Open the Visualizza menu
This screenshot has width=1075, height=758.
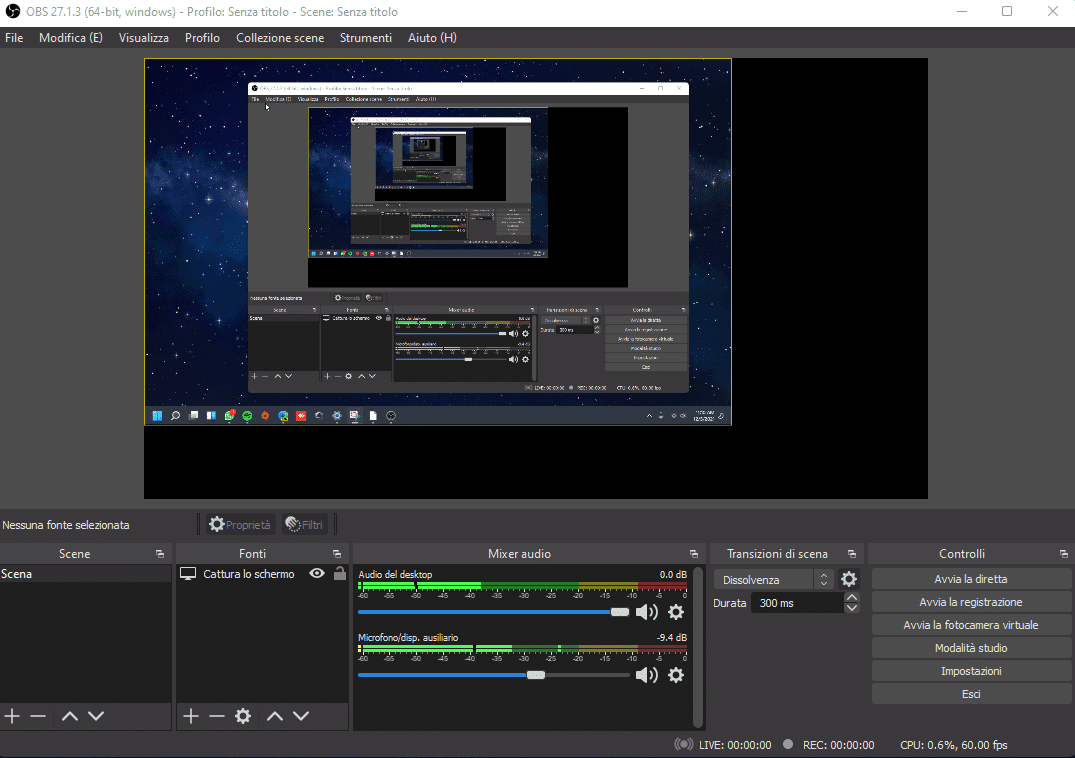pyautogui.click(x=143, y=38)
